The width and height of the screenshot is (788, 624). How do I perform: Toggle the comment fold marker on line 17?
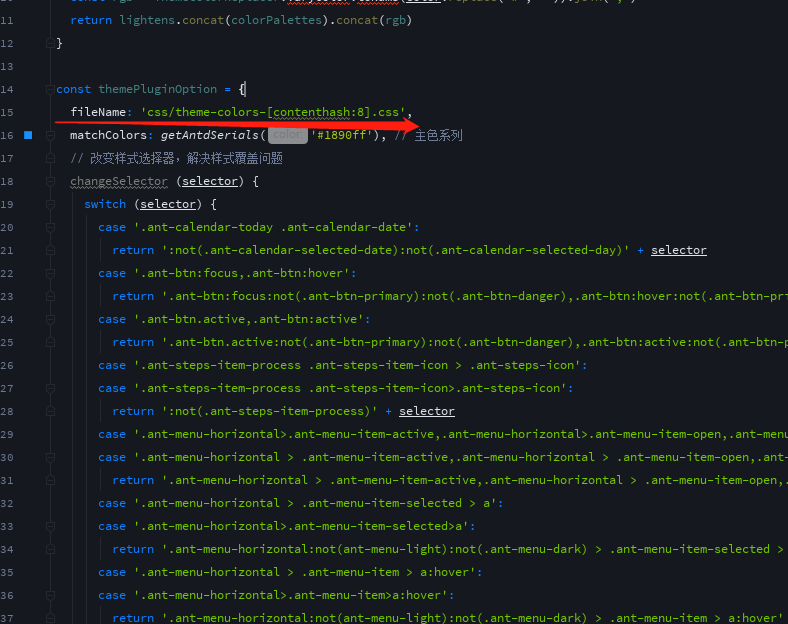50,158
